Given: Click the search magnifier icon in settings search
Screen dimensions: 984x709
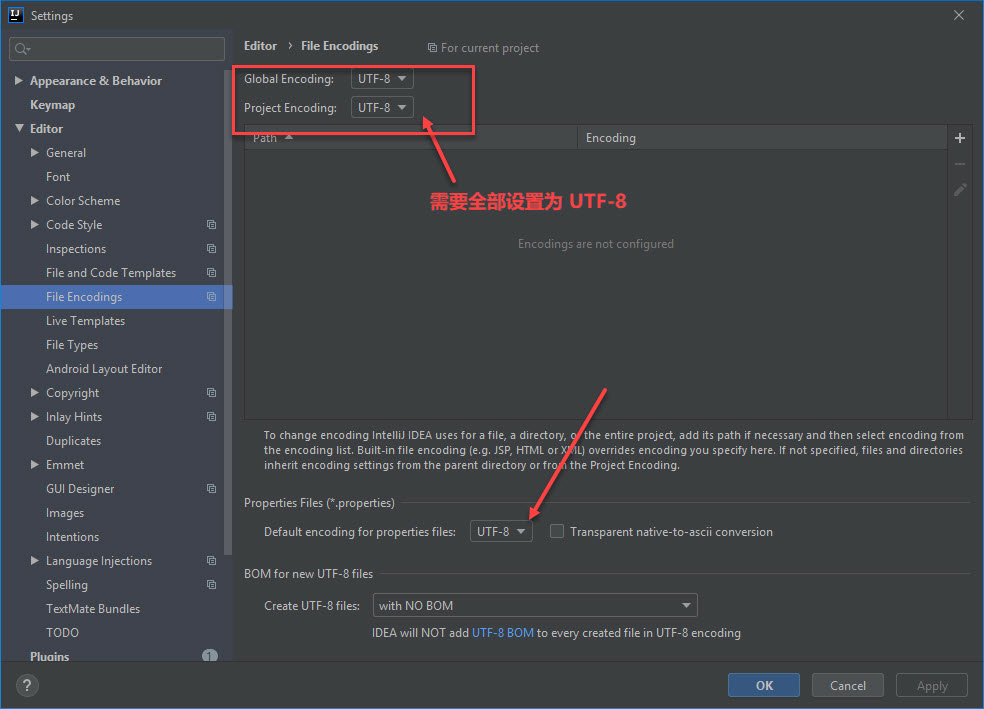Looking at the screenshot, I should (22, 49).
